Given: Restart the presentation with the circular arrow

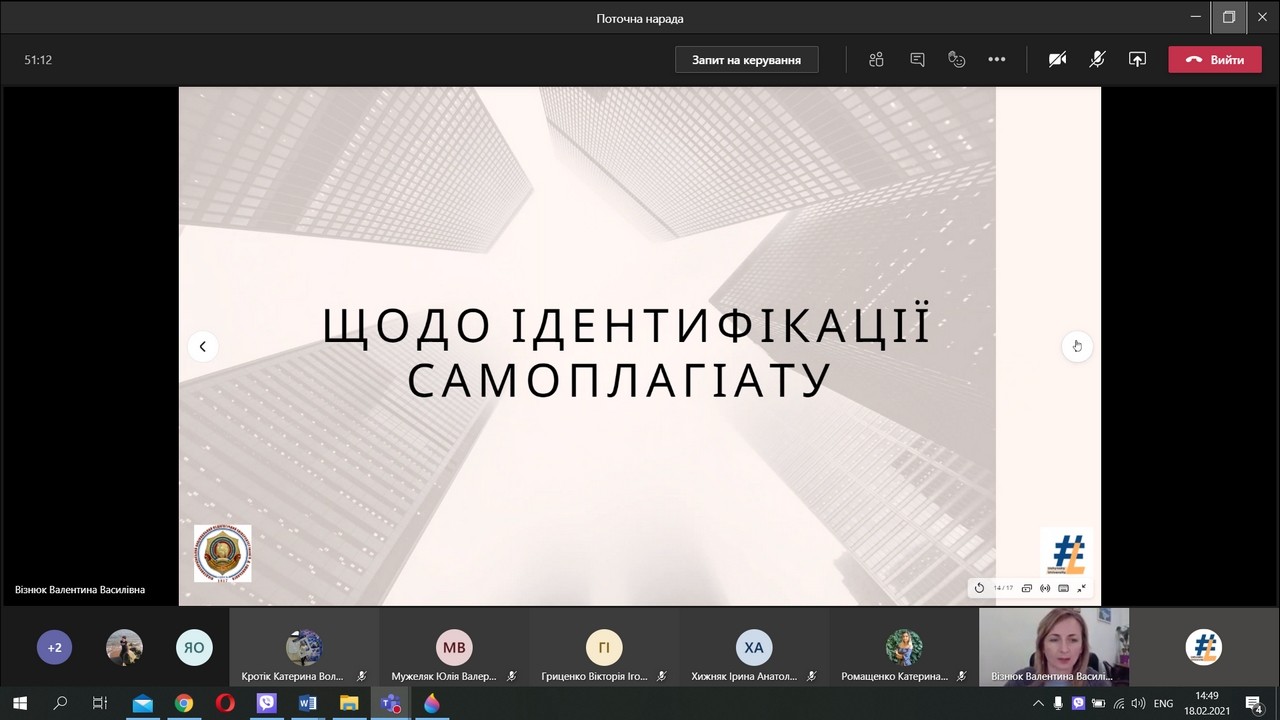Looking at the screenshot, I should click(x=979, y=588).
